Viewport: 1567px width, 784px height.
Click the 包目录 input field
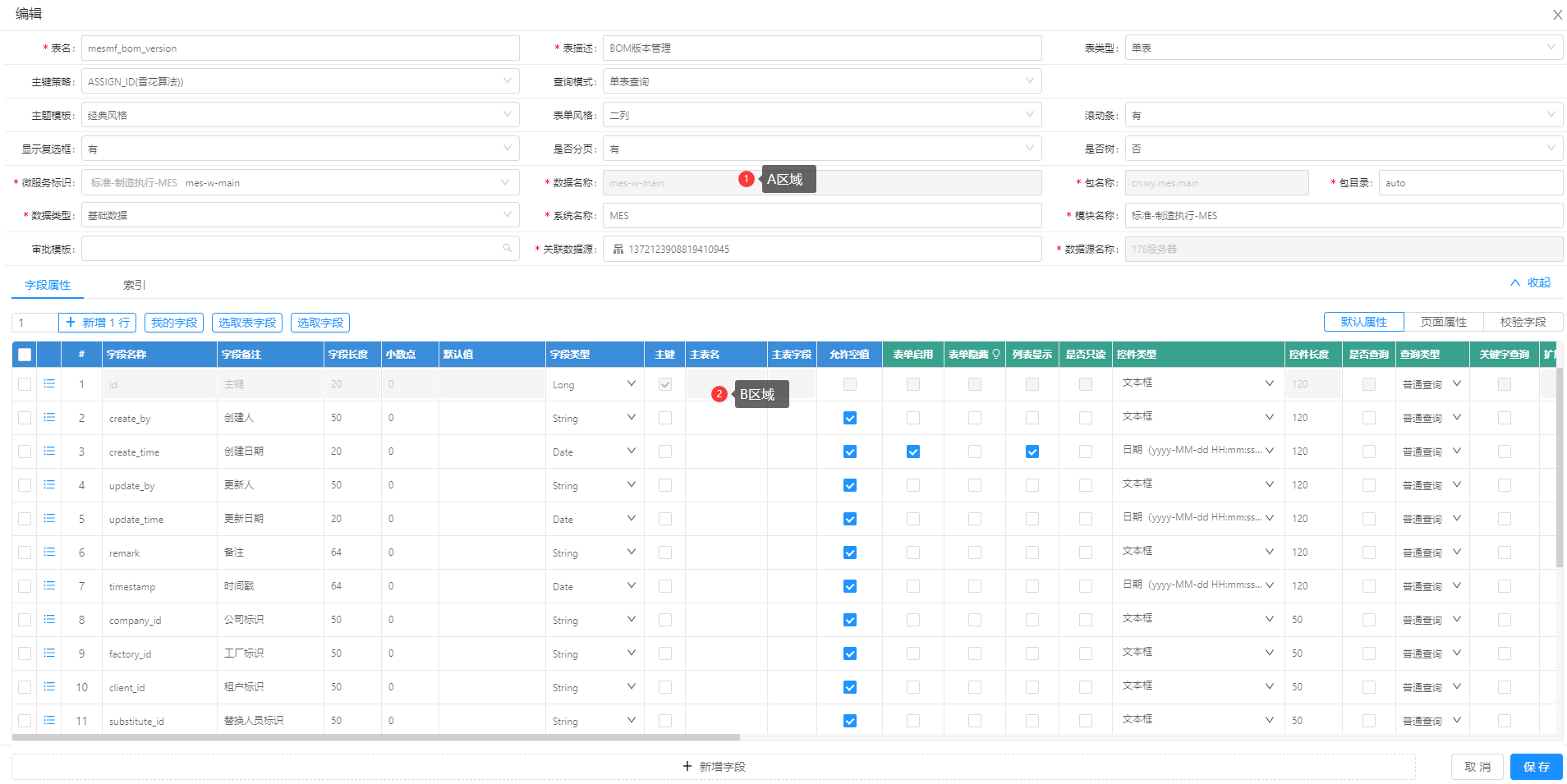pos(1471,182)
